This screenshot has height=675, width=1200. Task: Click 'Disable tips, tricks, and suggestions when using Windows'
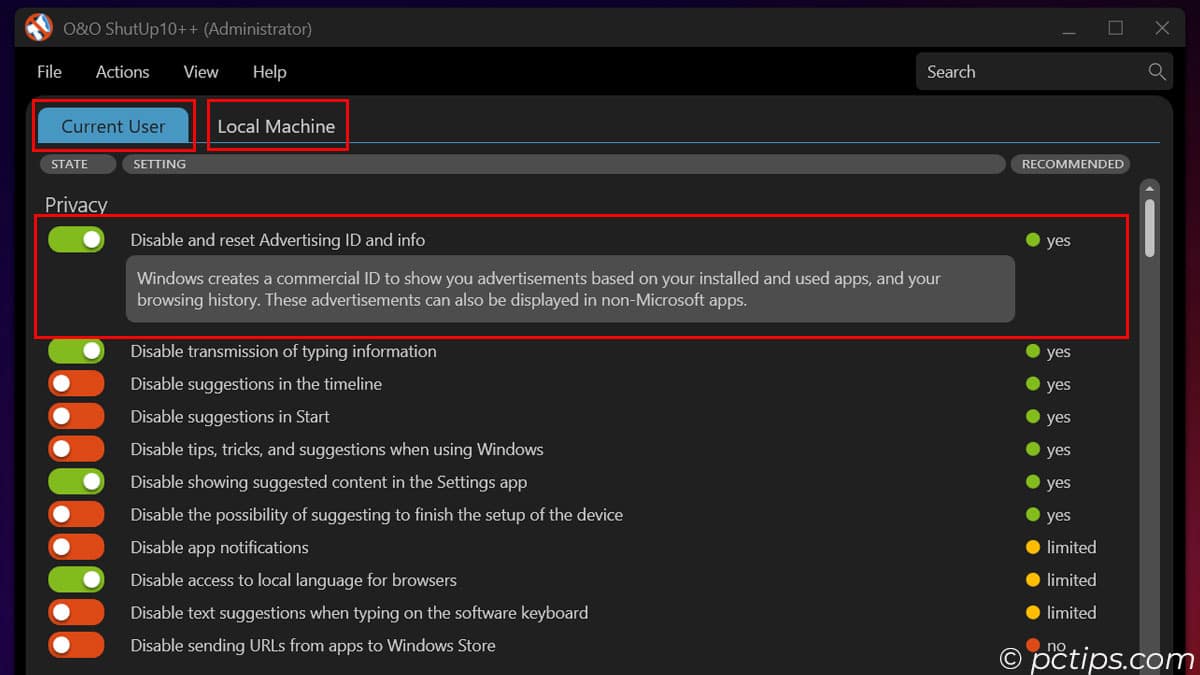tap(337, 449)
